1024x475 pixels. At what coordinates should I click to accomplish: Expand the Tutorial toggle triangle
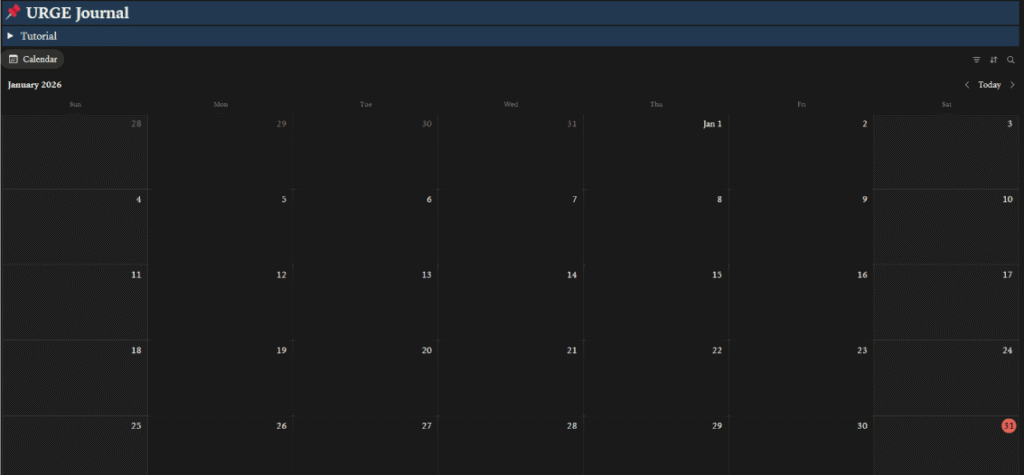pos(10,36)
